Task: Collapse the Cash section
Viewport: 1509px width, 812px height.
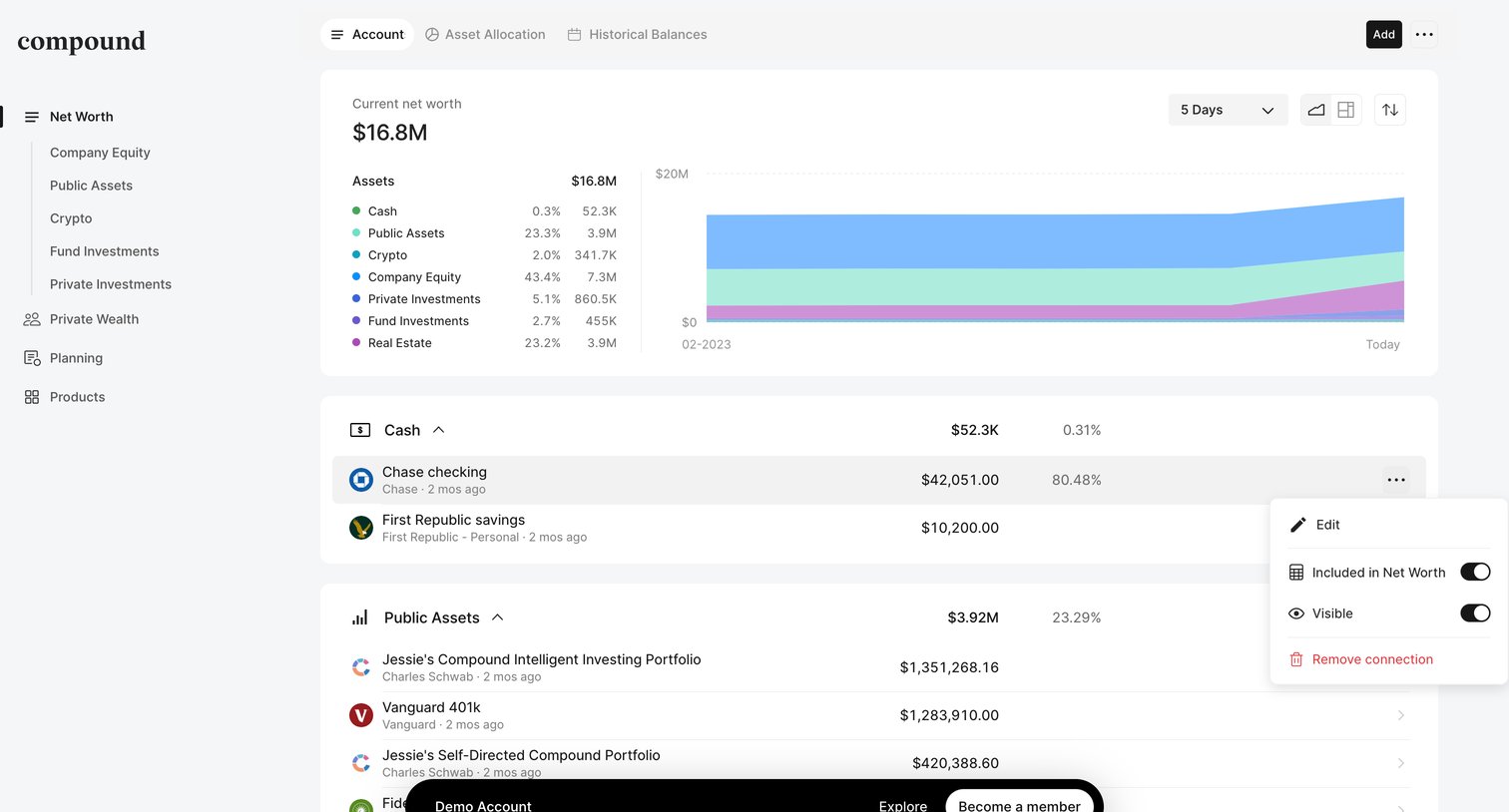Action: coord(438,430)
